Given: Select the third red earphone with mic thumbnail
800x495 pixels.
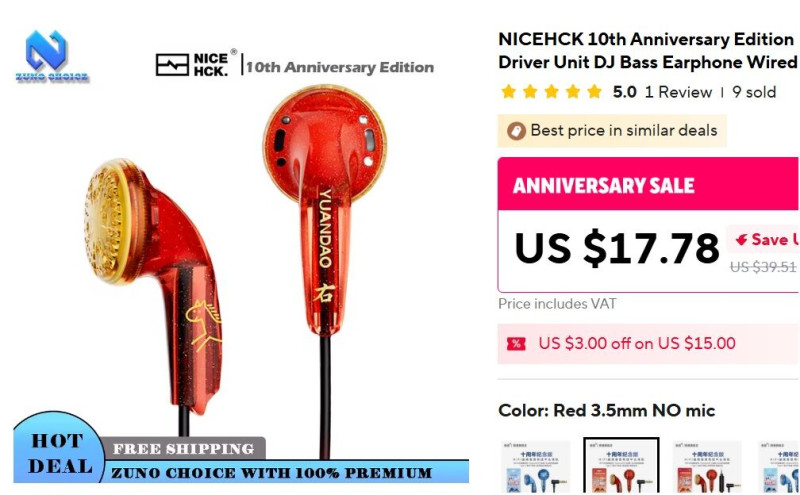Looking at the screenshot, I should tap(707, 466).
